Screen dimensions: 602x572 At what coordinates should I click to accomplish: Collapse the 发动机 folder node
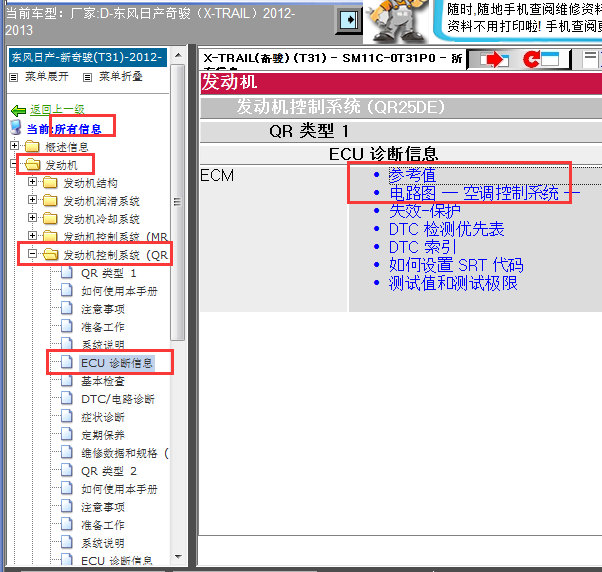14,164
